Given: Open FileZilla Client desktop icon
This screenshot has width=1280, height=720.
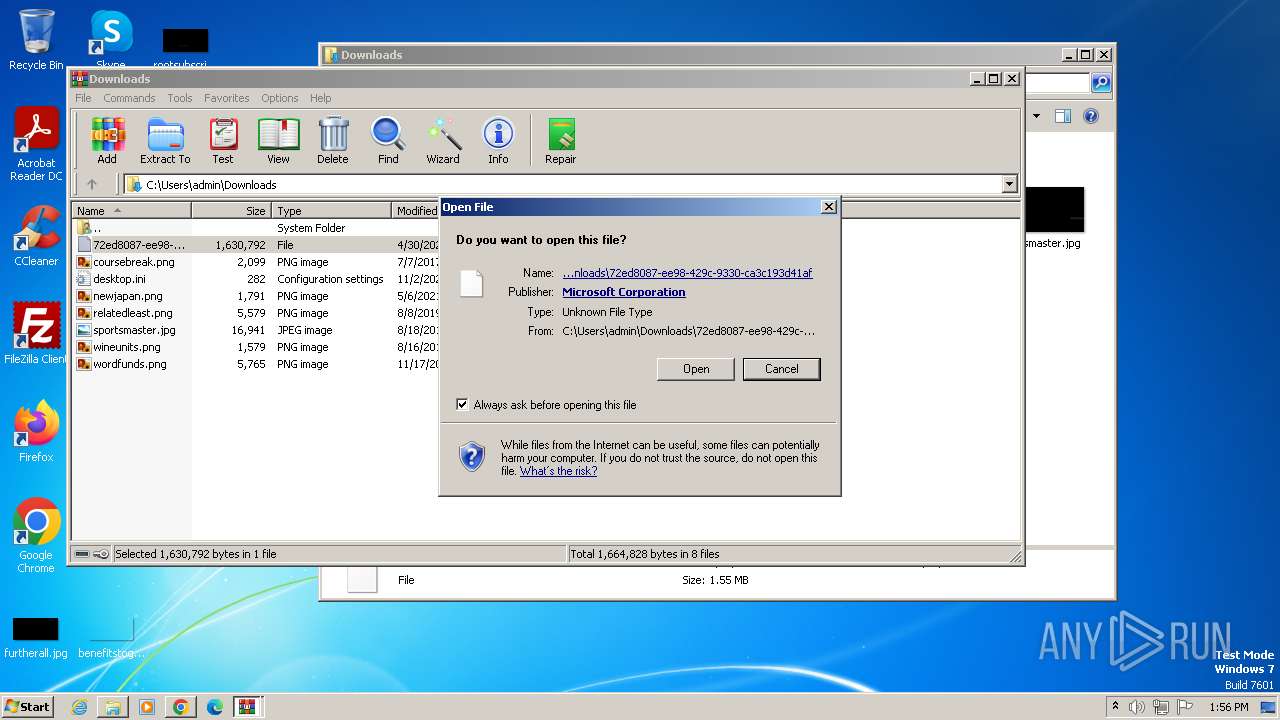Looking at the screenshot, I should pyautogui.click(x=36, y=334).
